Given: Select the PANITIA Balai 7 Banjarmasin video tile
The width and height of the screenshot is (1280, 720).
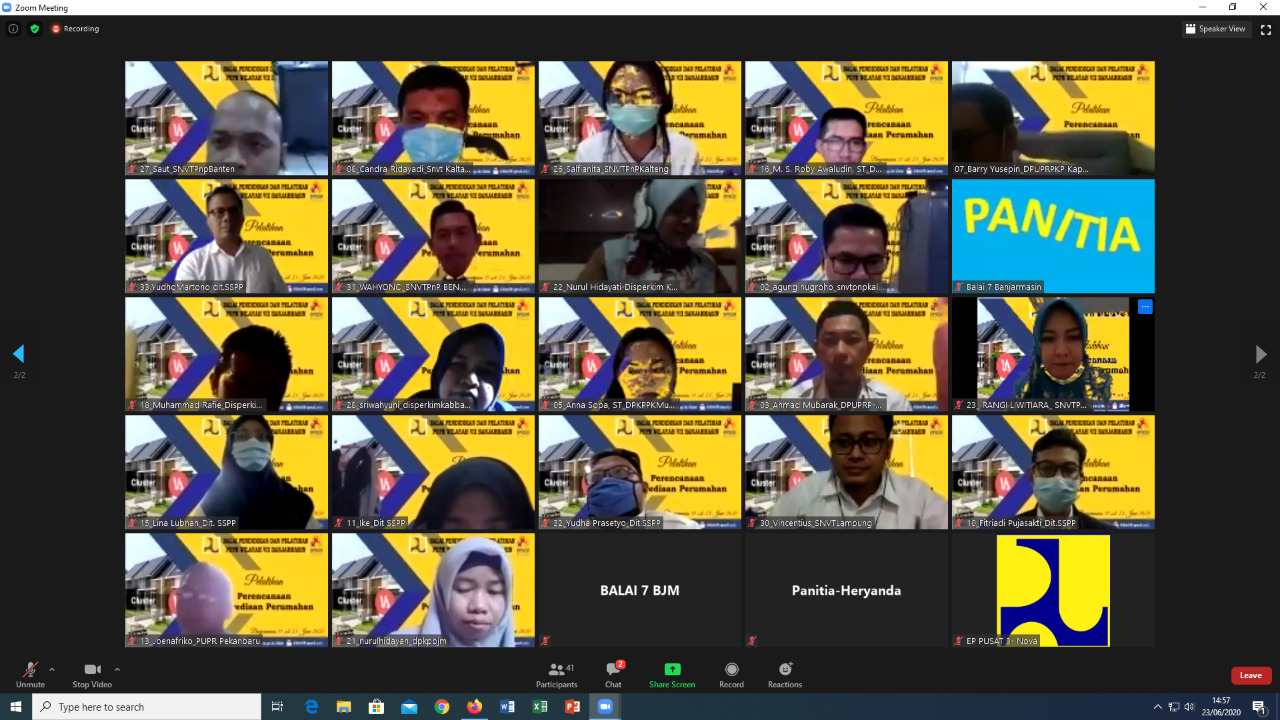Looking at the screenshot, I should click(1053, 236).
